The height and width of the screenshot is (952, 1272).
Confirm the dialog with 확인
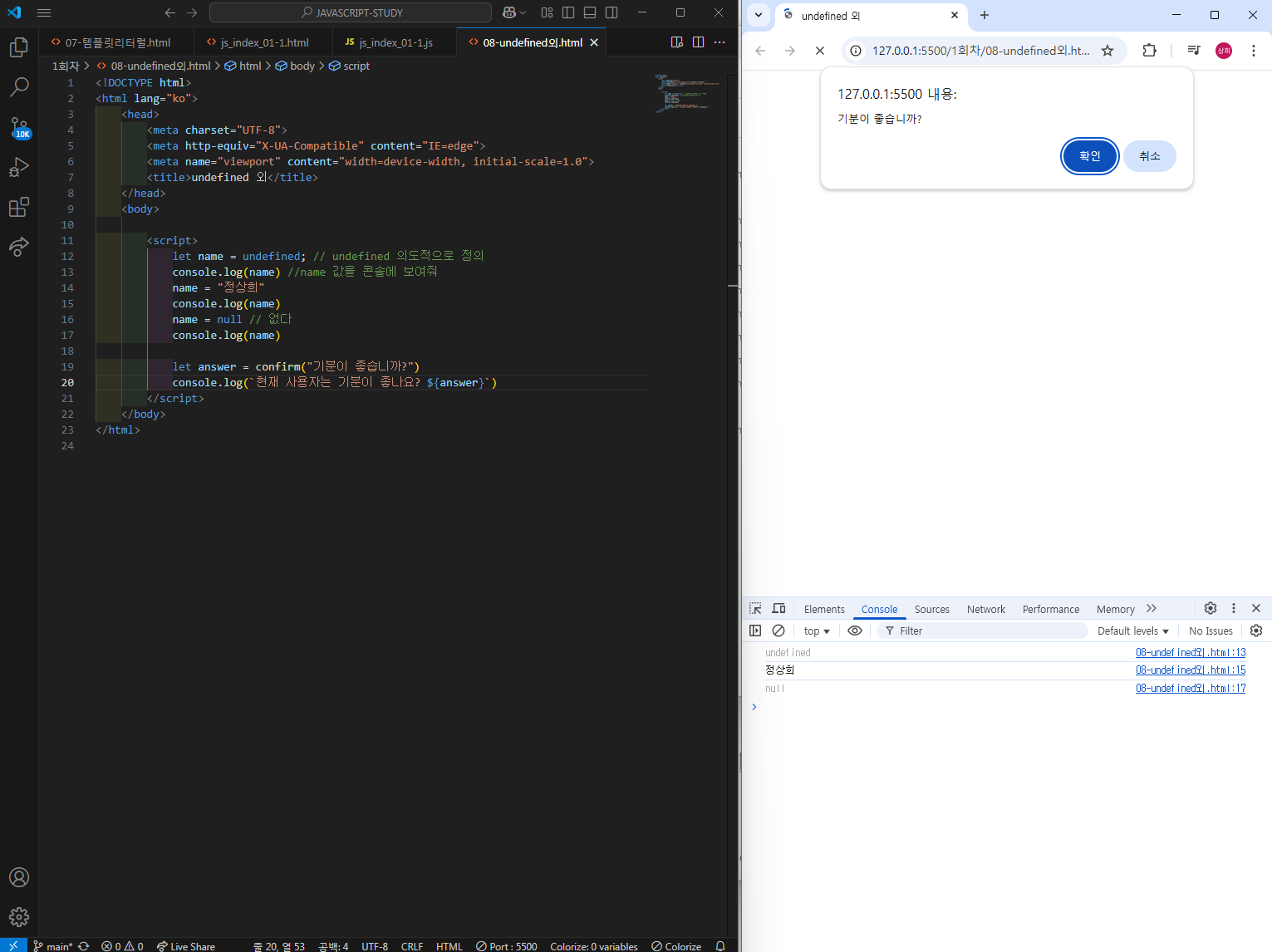[x=1090, y=156]
